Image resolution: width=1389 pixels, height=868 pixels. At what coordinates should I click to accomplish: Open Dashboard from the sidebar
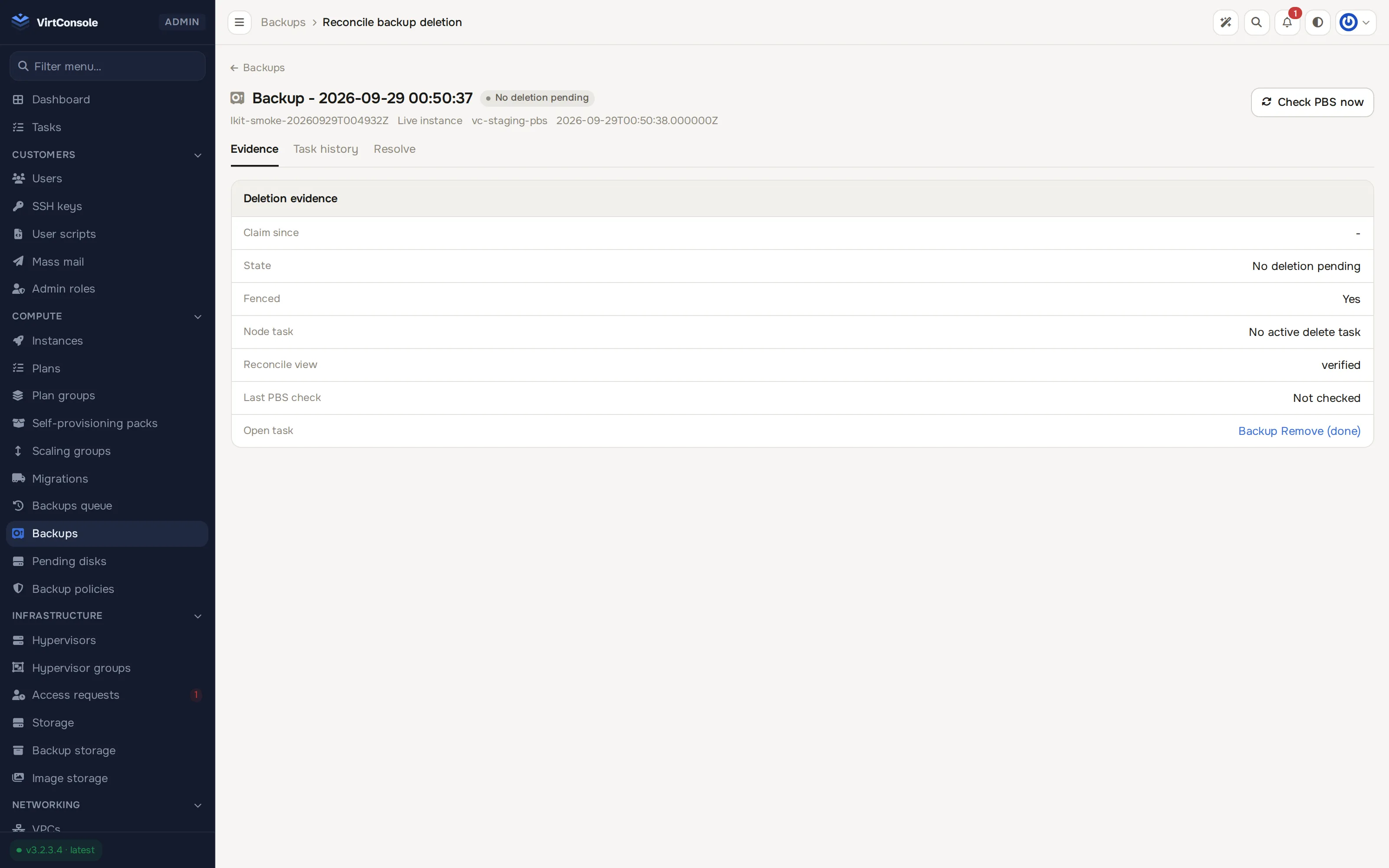(x=107, y=99)
